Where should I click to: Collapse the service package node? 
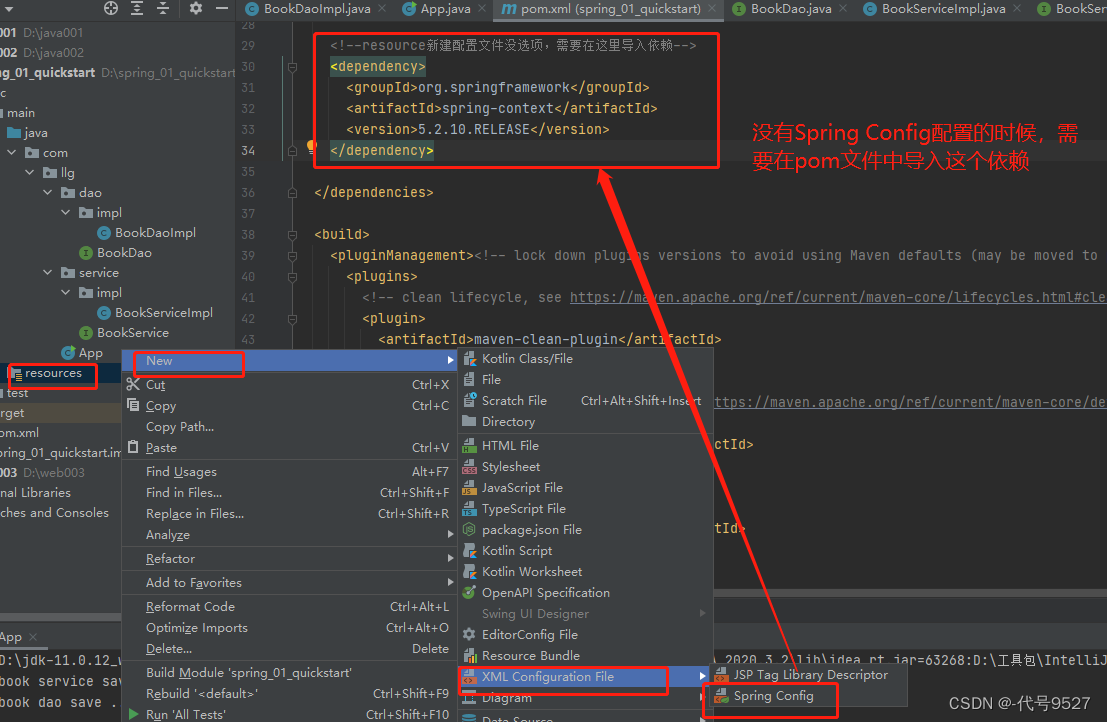(47, 272)
